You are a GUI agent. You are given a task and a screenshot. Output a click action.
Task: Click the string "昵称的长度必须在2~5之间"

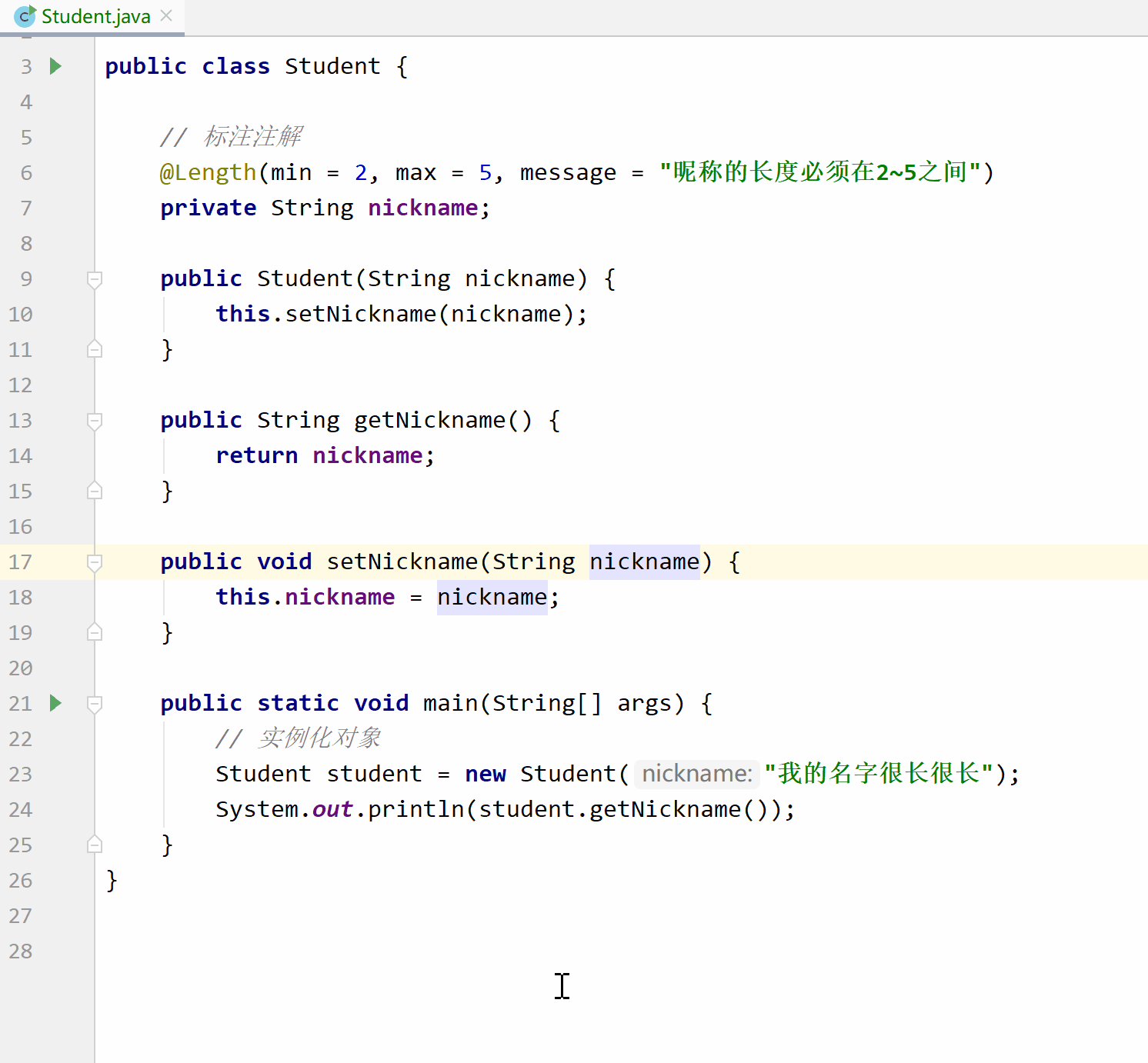[x=819, y=172]
